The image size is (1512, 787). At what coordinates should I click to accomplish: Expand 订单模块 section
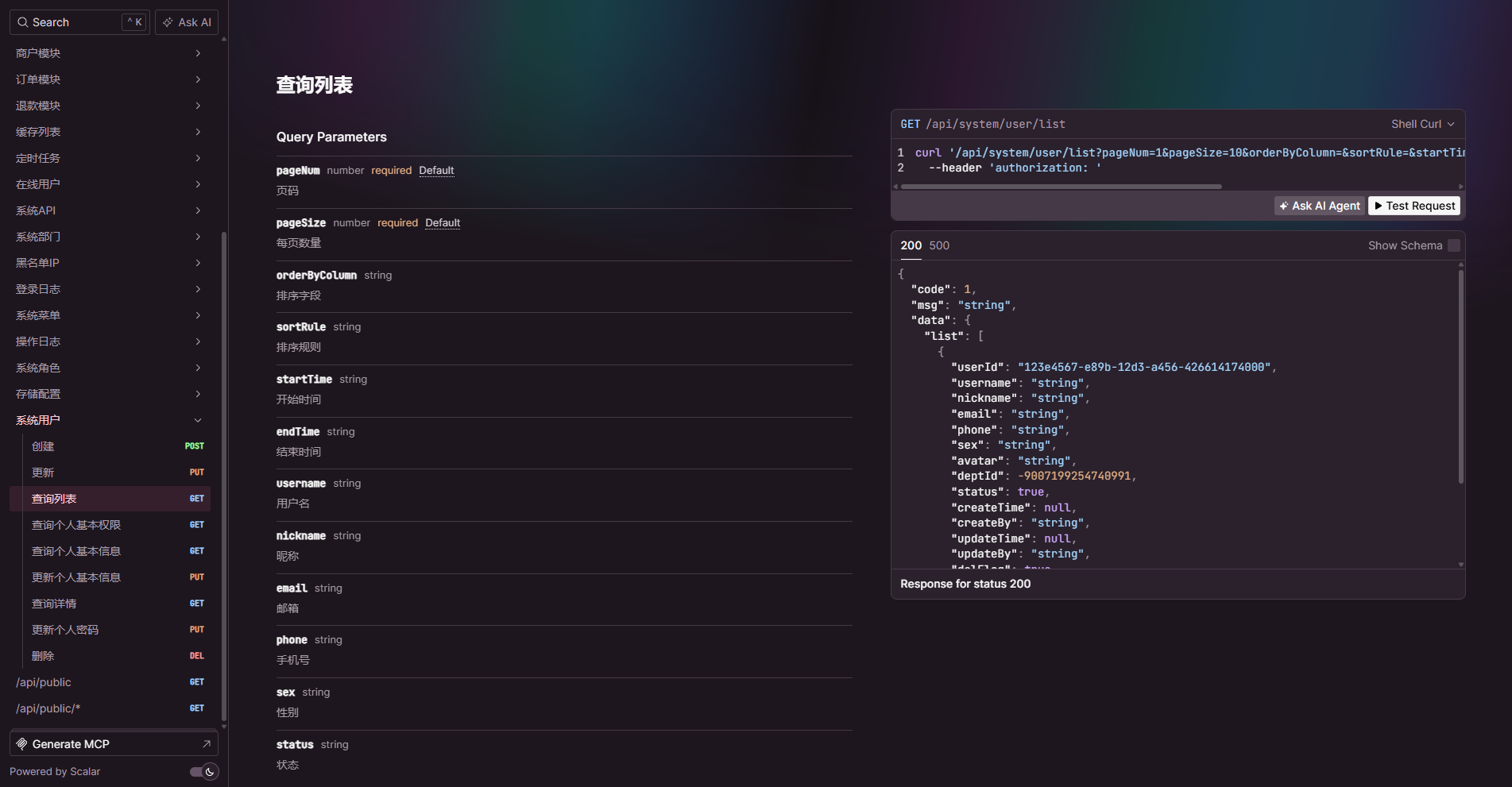109,79
